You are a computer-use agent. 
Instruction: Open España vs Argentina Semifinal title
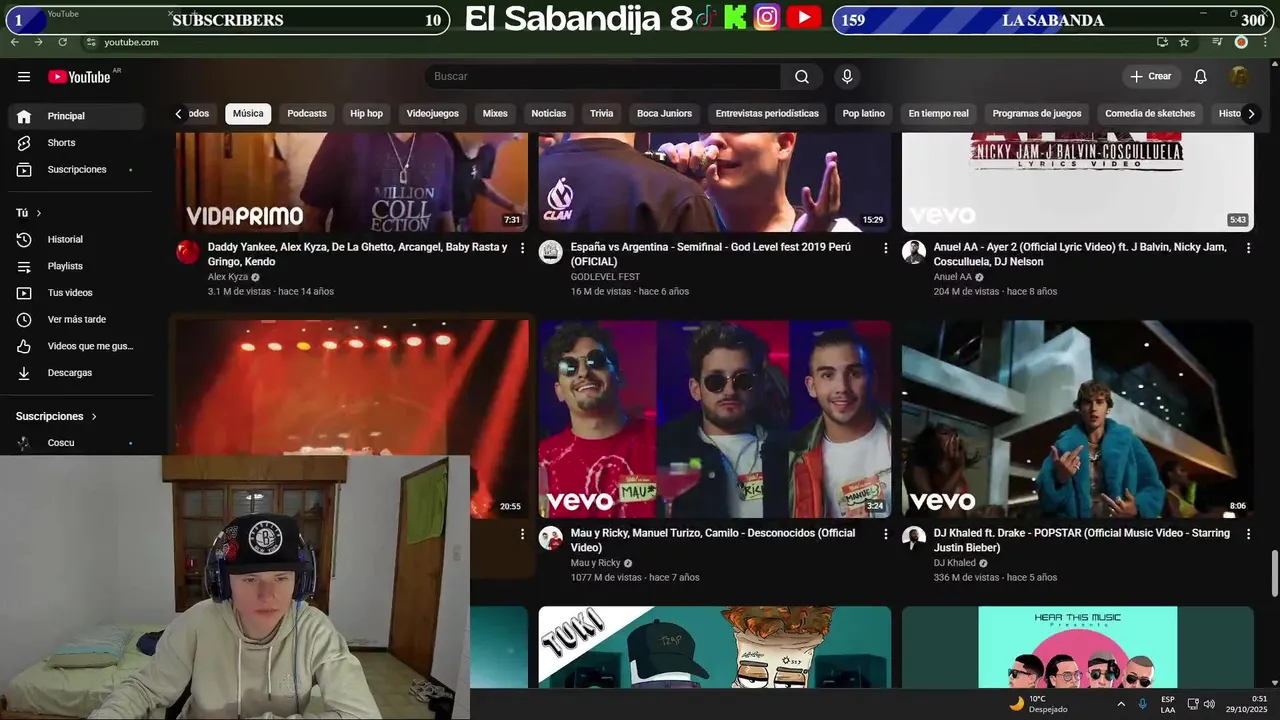tap(711, 254)
